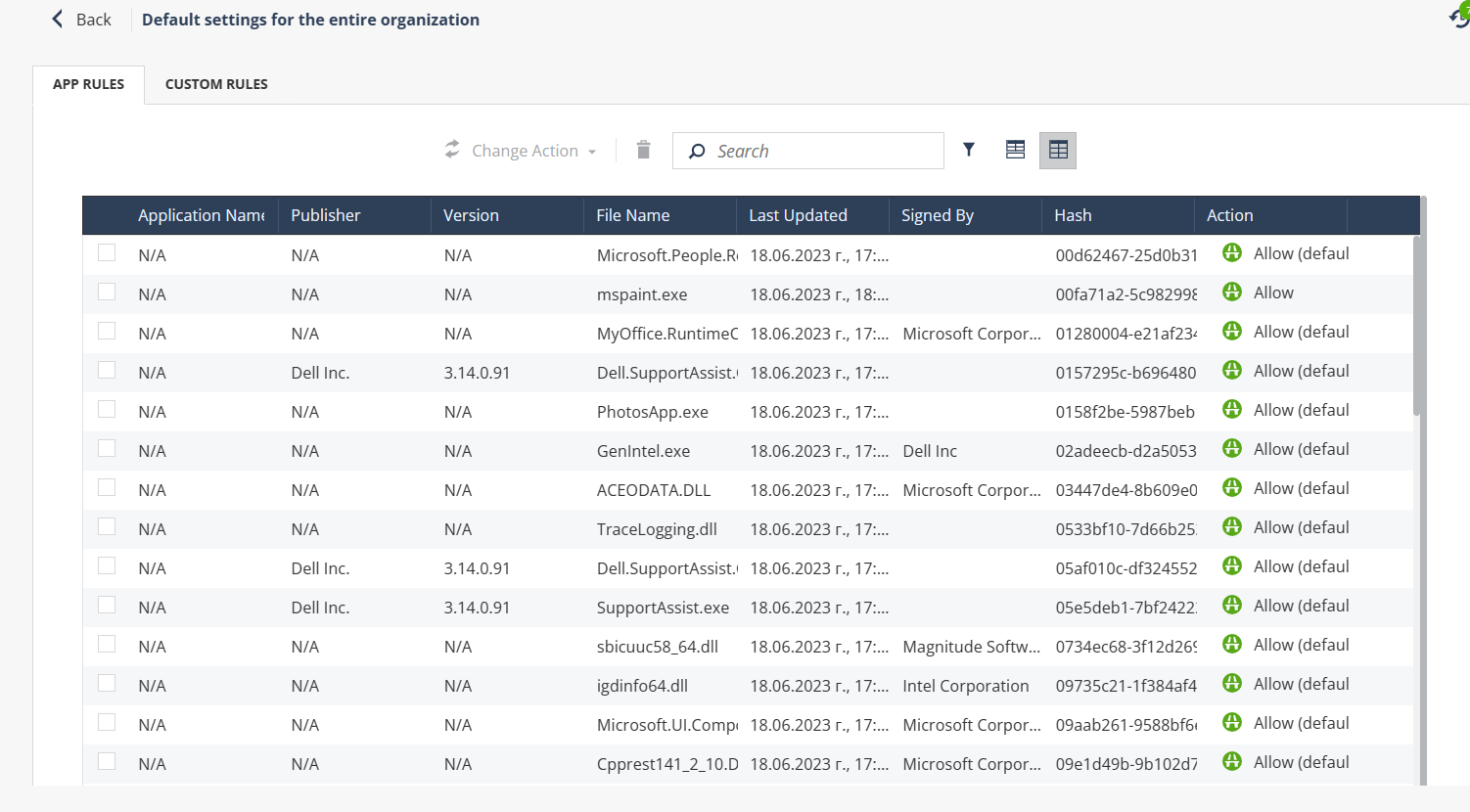Click version 3.14.0.91 in SupportAssist.exe row
1470x812 pixels.
click(x=477, y=608)
